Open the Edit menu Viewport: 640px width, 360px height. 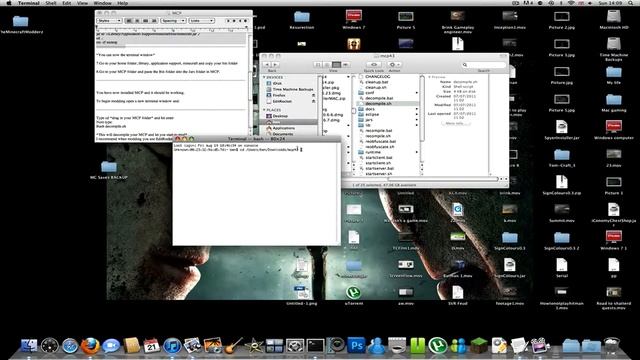(67, 3)
